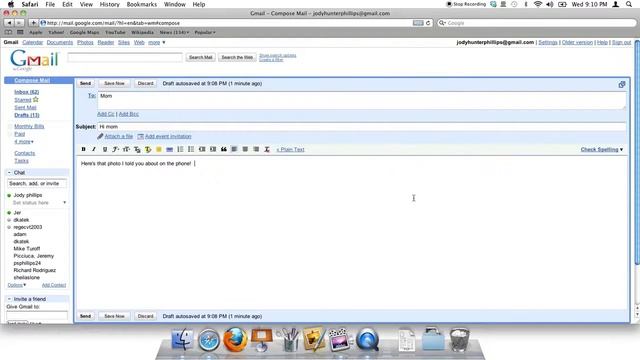Open chat with Jer
Viewport: 640px width, 360px height.
(x=17, y=213)
